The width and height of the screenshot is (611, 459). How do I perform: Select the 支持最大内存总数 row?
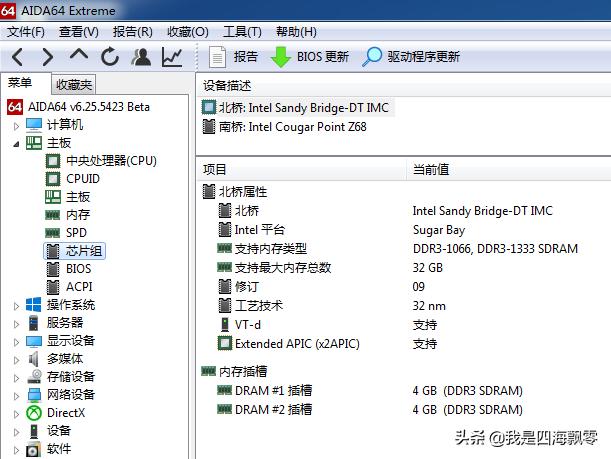[405, 268]
